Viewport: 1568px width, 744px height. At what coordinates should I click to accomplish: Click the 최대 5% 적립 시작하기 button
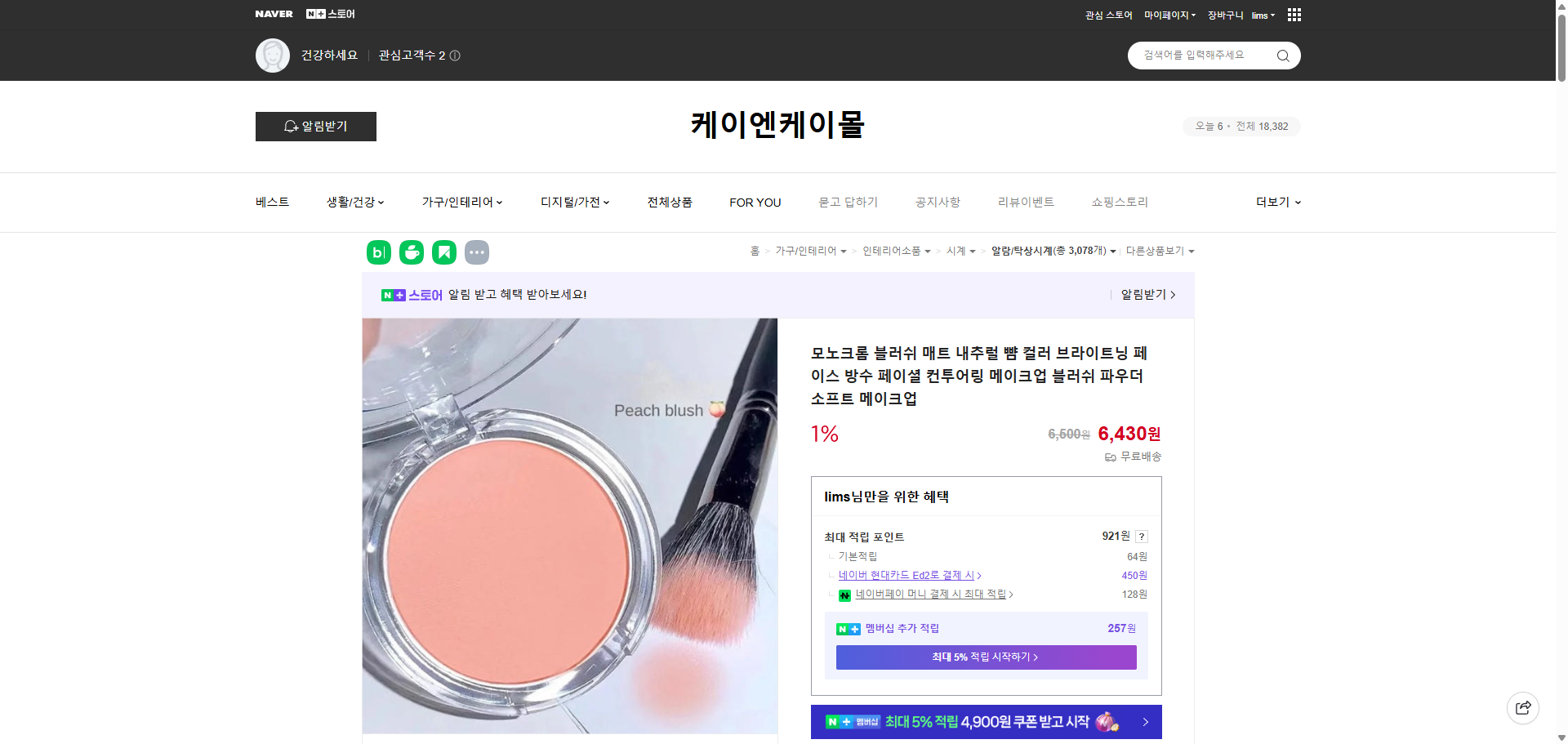click(x=985, y=657)
